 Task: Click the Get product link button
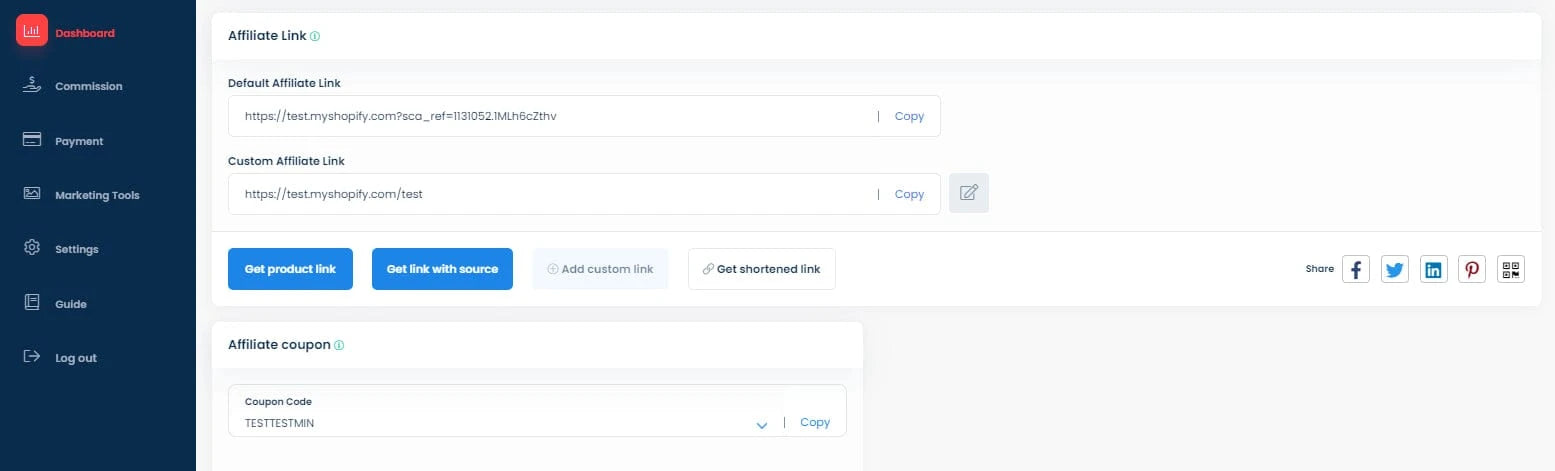[290, 269]
